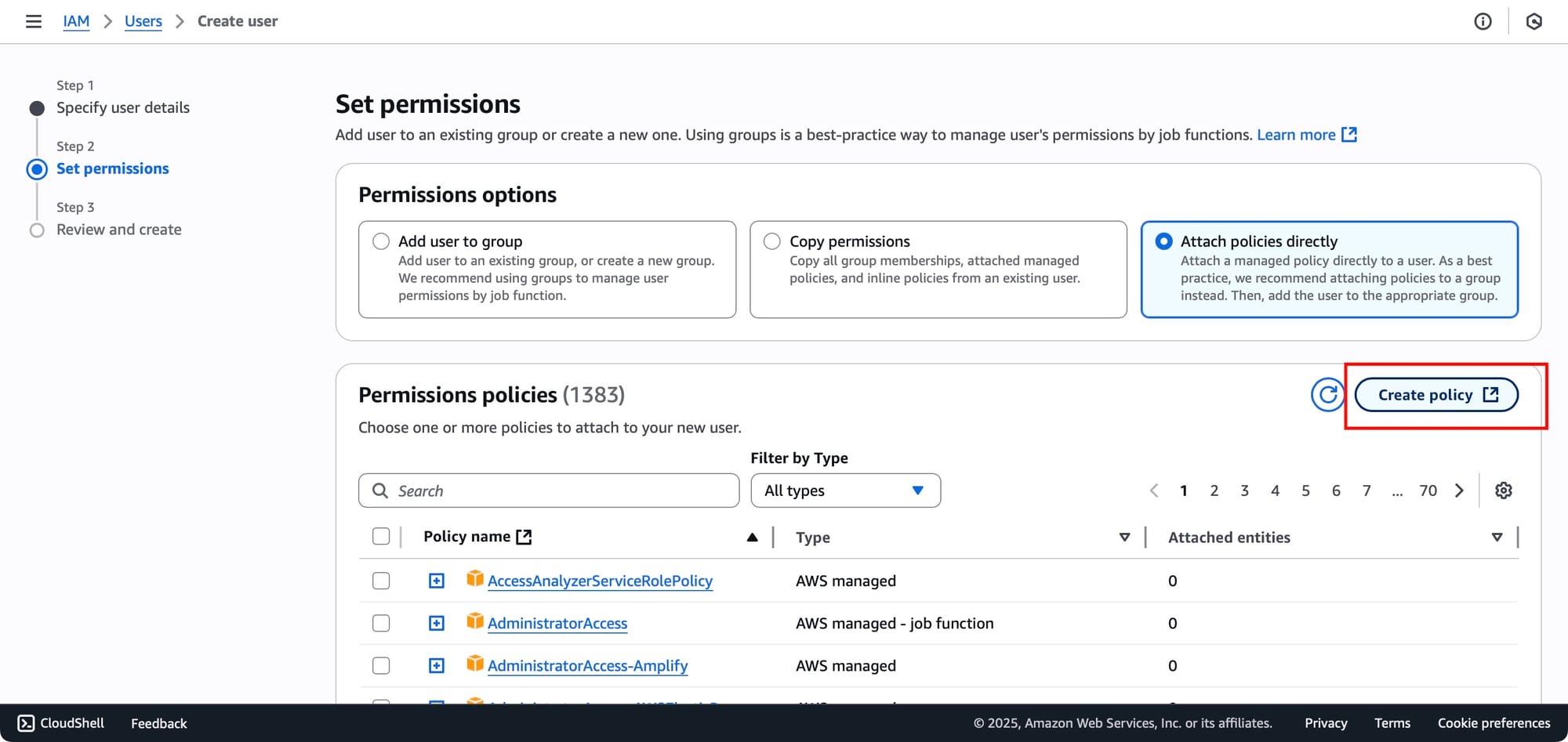Screen dimensions: 1568x742
Task: Navigate to Users breadcrumb
Action: 143,21
